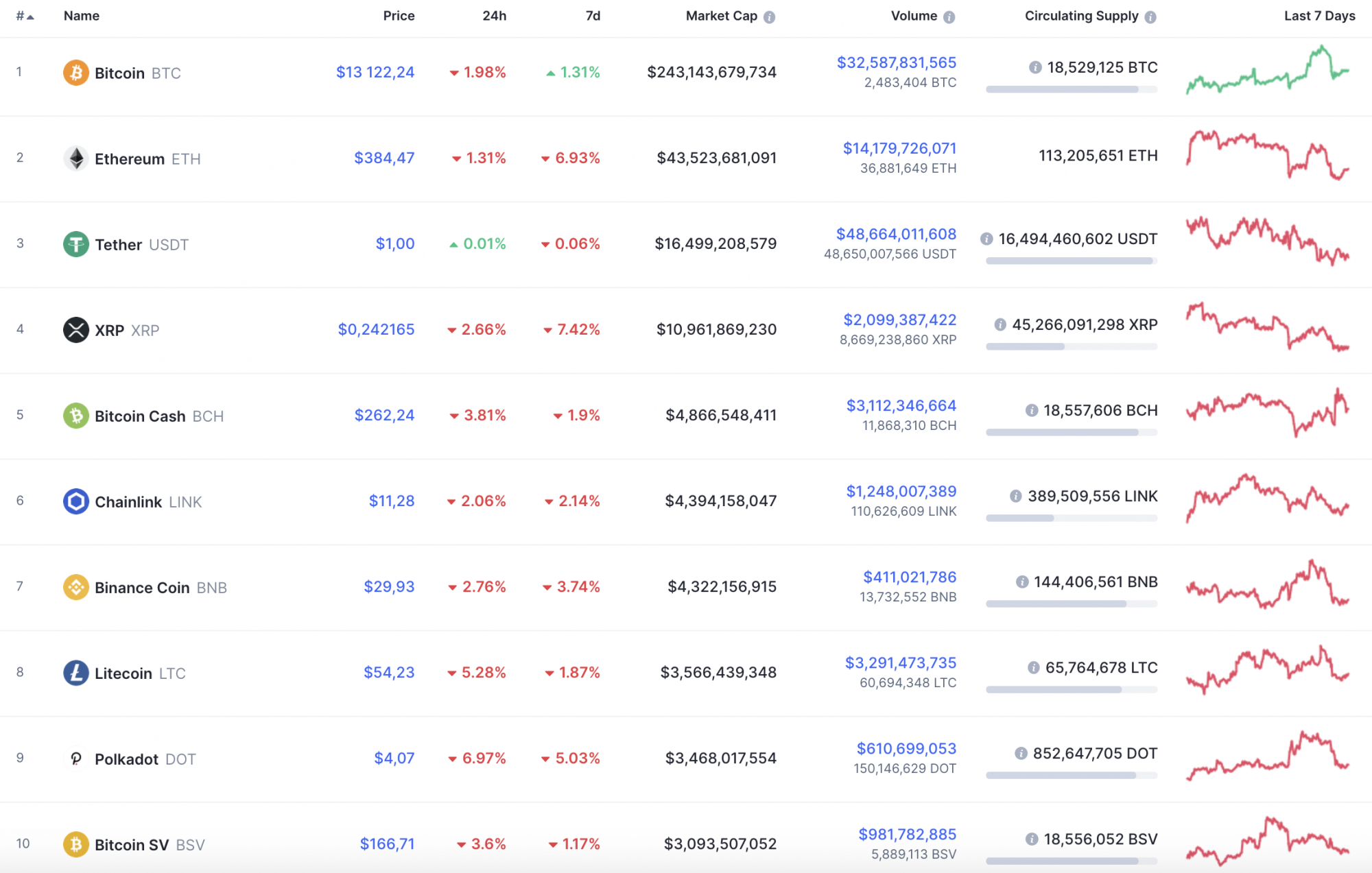
Task: Sort table by 24h change column
Action: (494, 16)
